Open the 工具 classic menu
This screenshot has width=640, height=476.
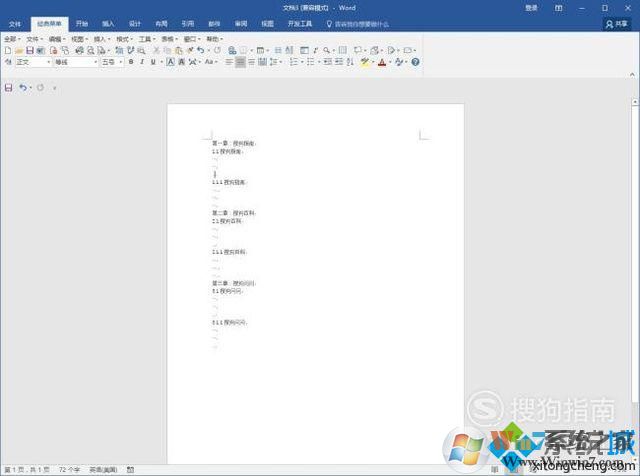click(147, 39)
